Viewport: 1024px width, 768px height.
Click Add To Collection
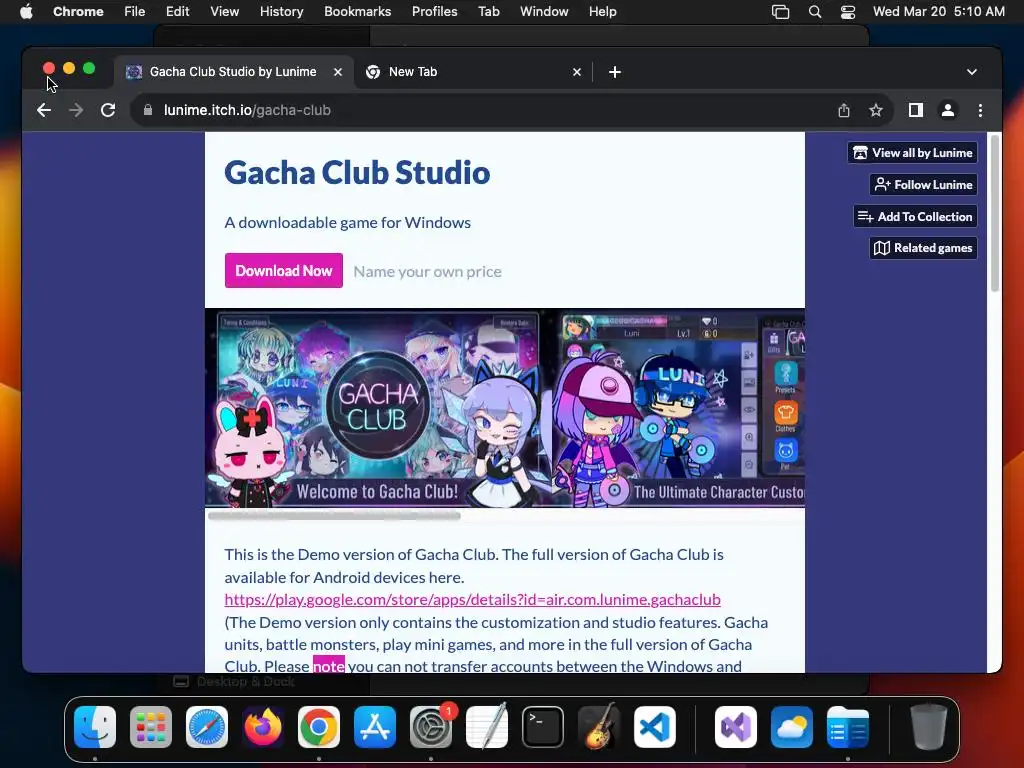915,216
